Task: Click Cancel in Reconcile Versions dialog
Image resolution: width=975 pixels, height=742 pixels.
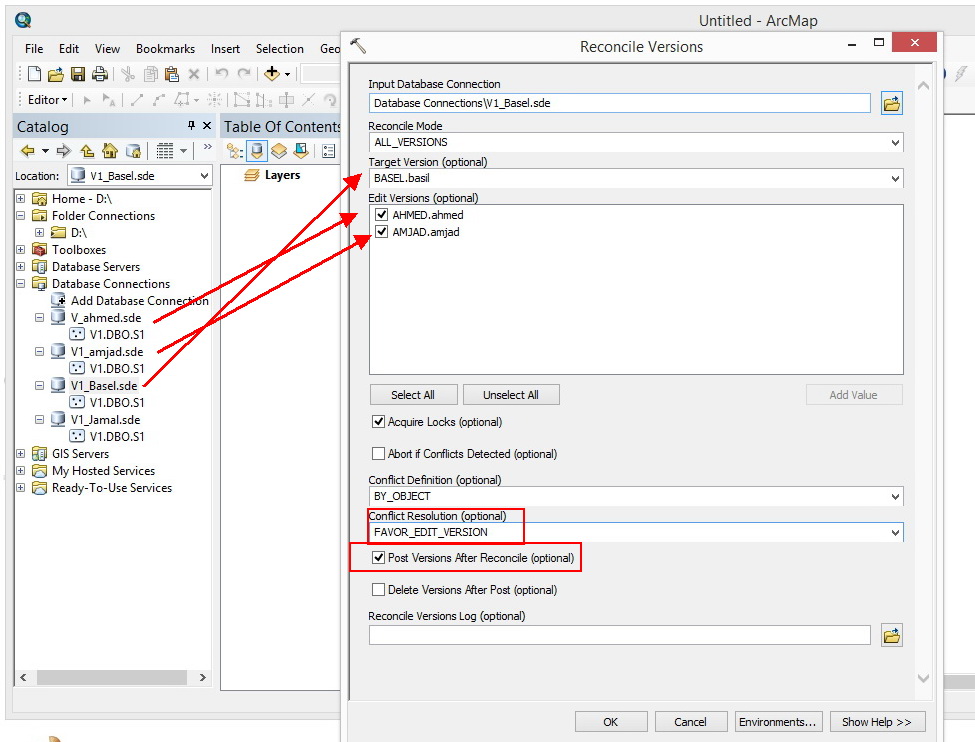Action: click(x=690, y=721)
